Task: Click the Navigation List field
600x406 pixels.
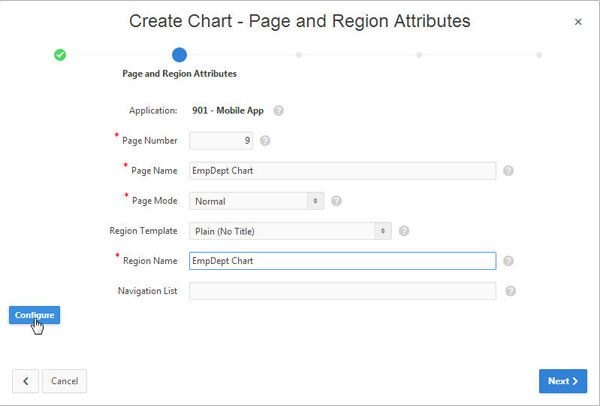Action: pyautogui.click(x=342, y=291)
